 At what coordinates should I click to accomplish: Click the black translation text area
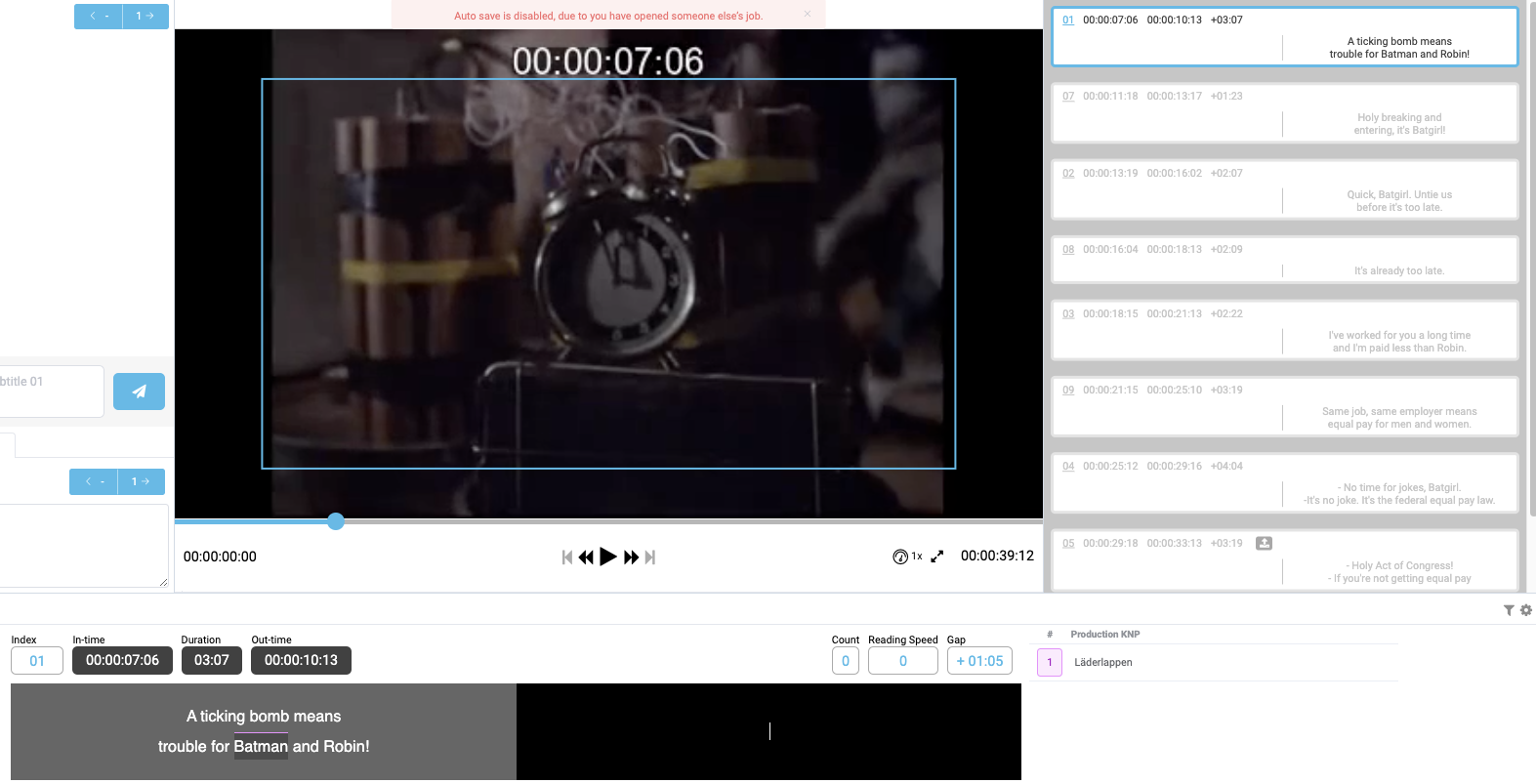pos(769,731)
